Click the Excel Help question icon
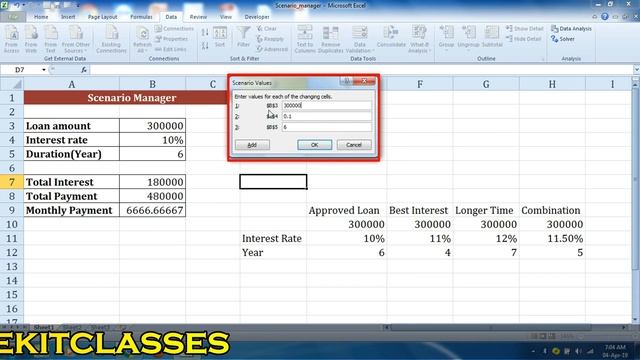This screenshot has height=360, width=640. [x=604, y=17]
